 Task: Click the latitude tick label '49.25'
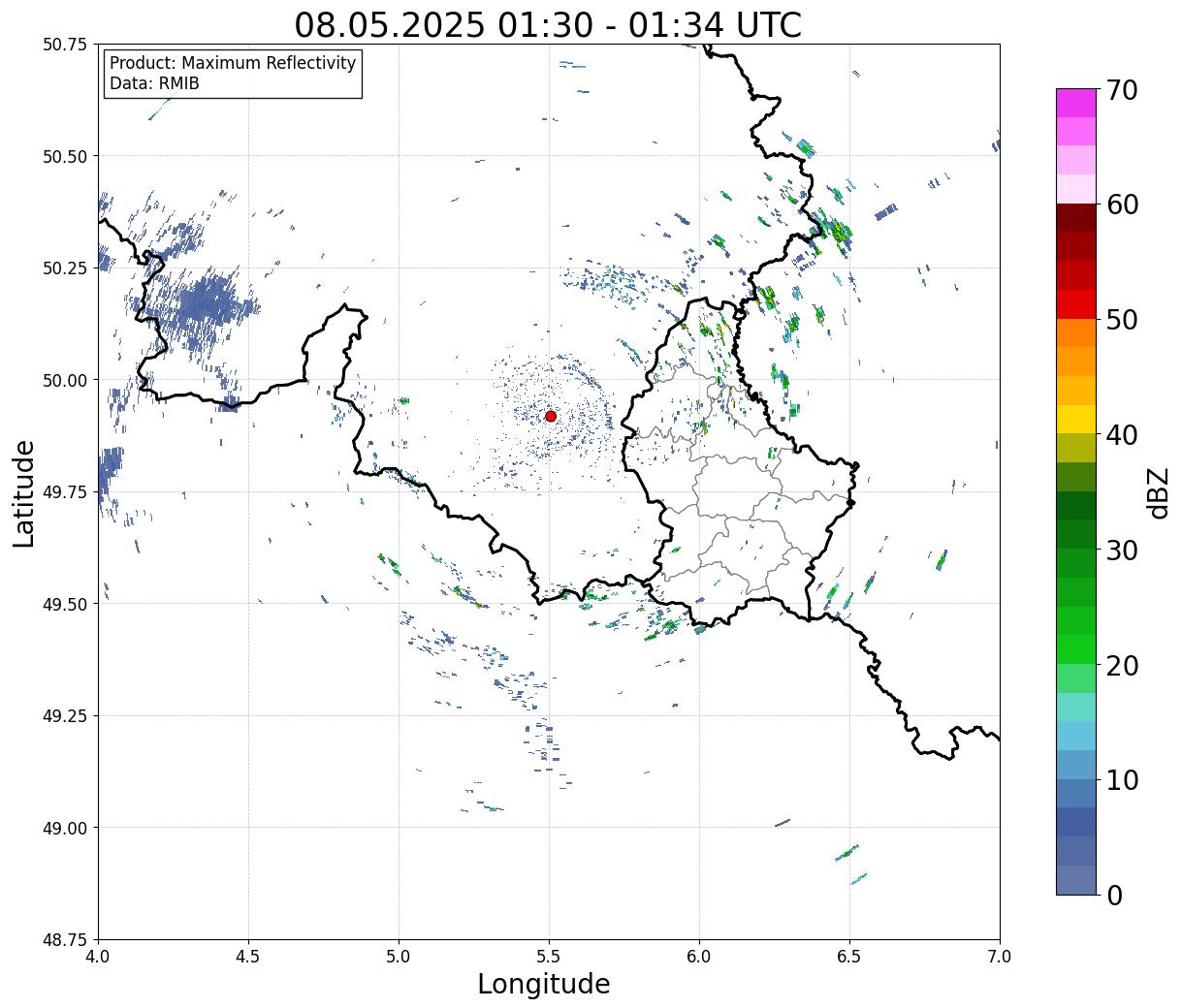[x=65, y=715]
